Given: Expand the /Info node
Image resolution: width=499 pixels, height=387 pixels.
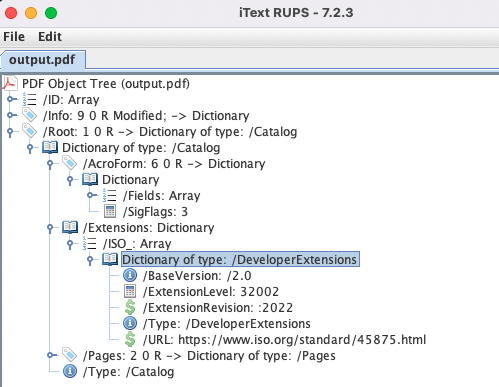Looking at the screenshot, I should 12,115.
